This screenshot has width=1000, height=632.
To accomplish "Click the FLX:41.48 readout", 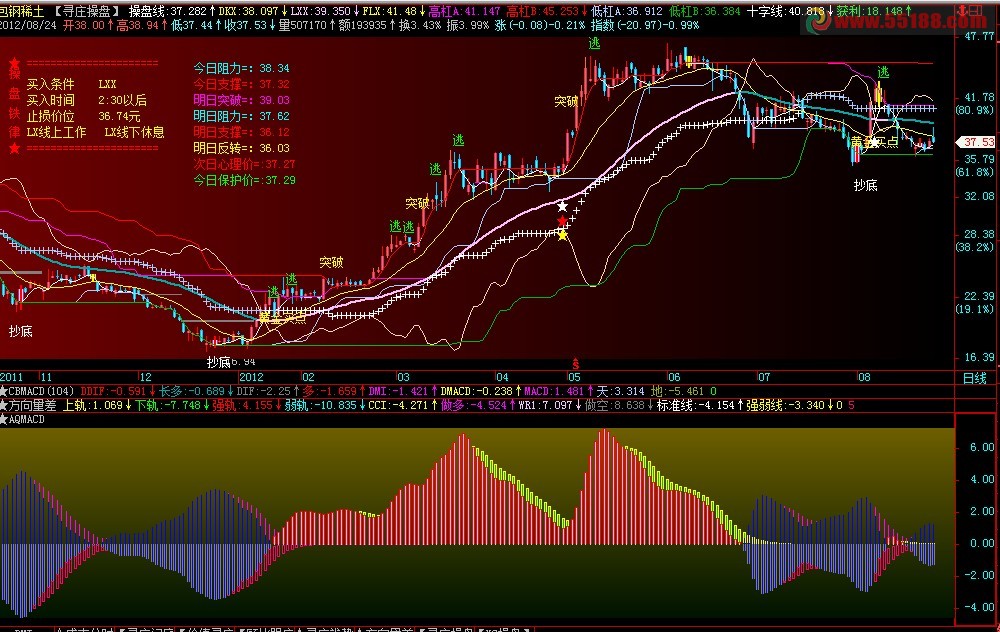I will pyautogui.click(x=390, y=11).
